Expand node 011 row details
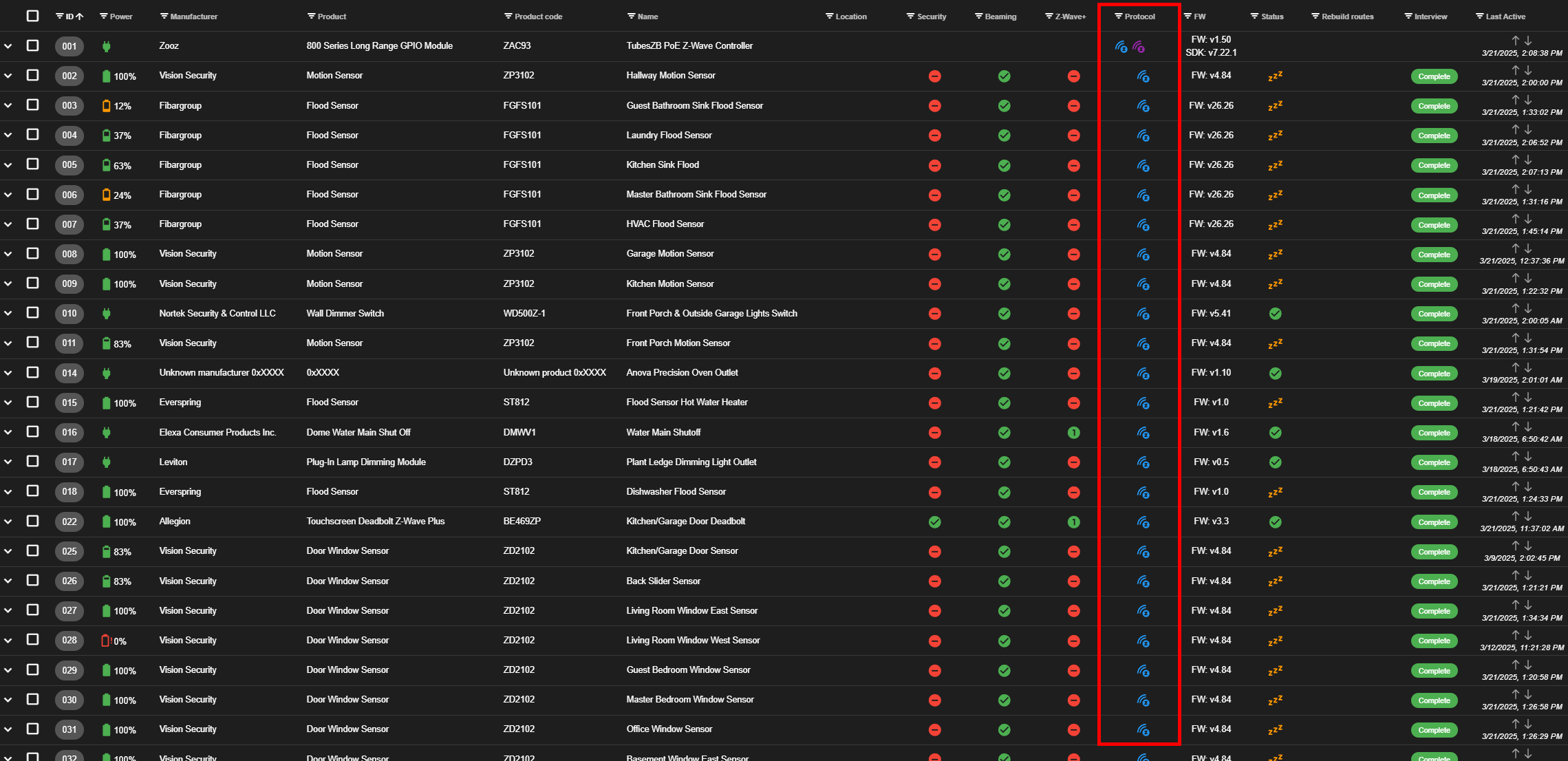 [x=8, y=343]
